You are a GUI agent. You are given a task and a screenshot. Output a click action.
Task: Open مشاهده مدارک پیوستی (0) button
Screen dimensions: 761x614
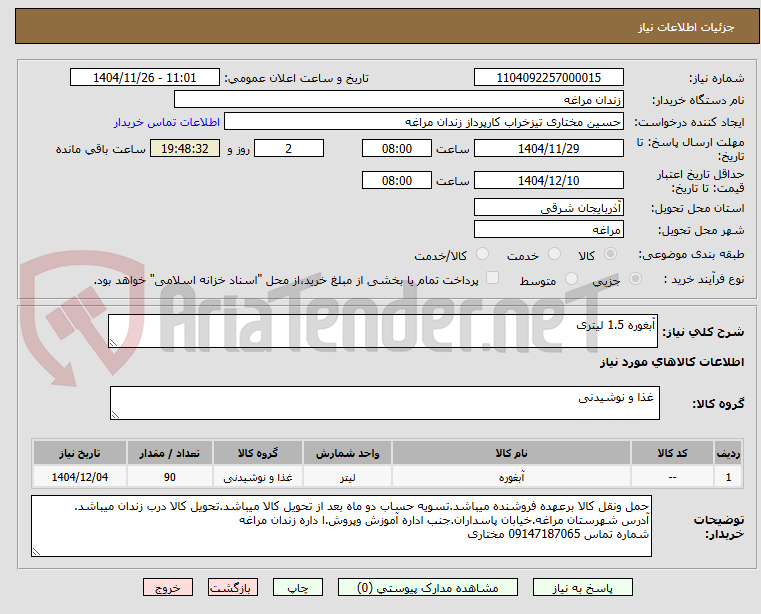click(x=428, y=587)
